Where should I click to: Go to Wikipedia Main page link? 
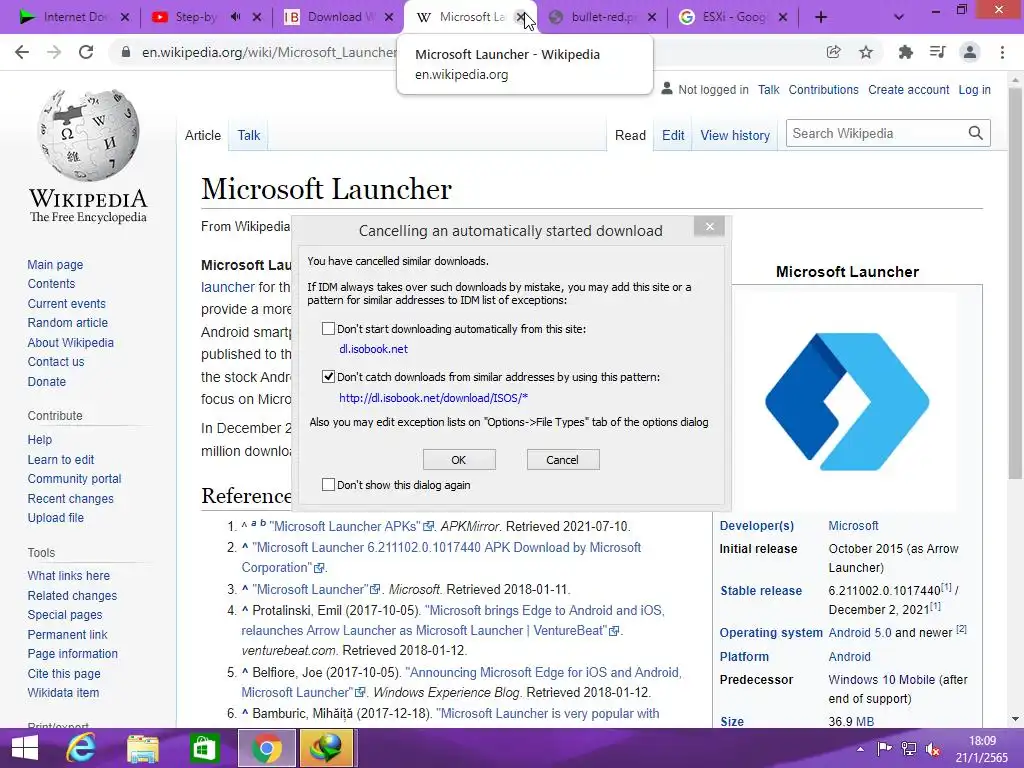(x=55, y=264)
